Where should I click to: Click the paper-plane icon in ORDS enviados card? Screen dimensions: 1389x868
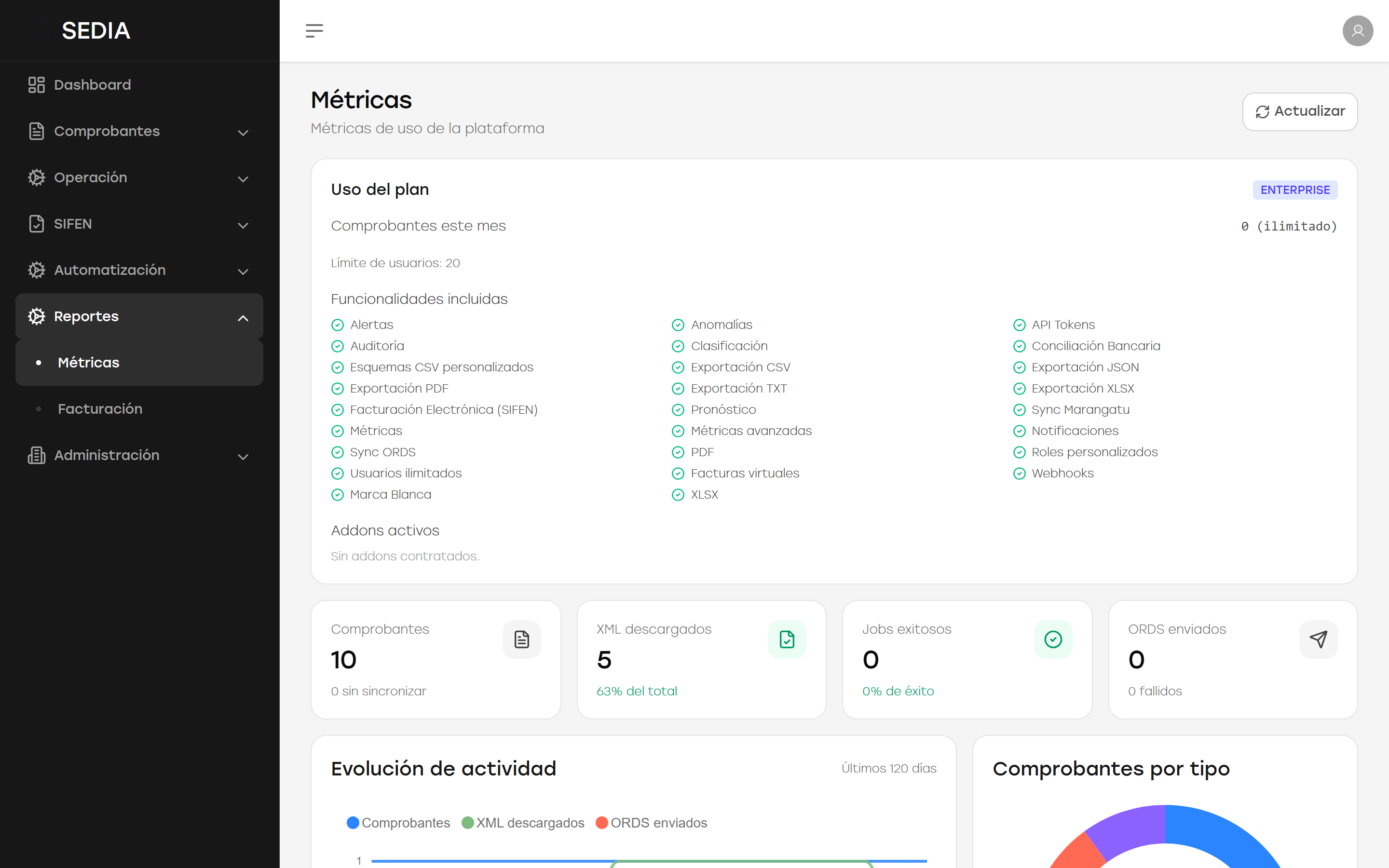coord(1319,639)
